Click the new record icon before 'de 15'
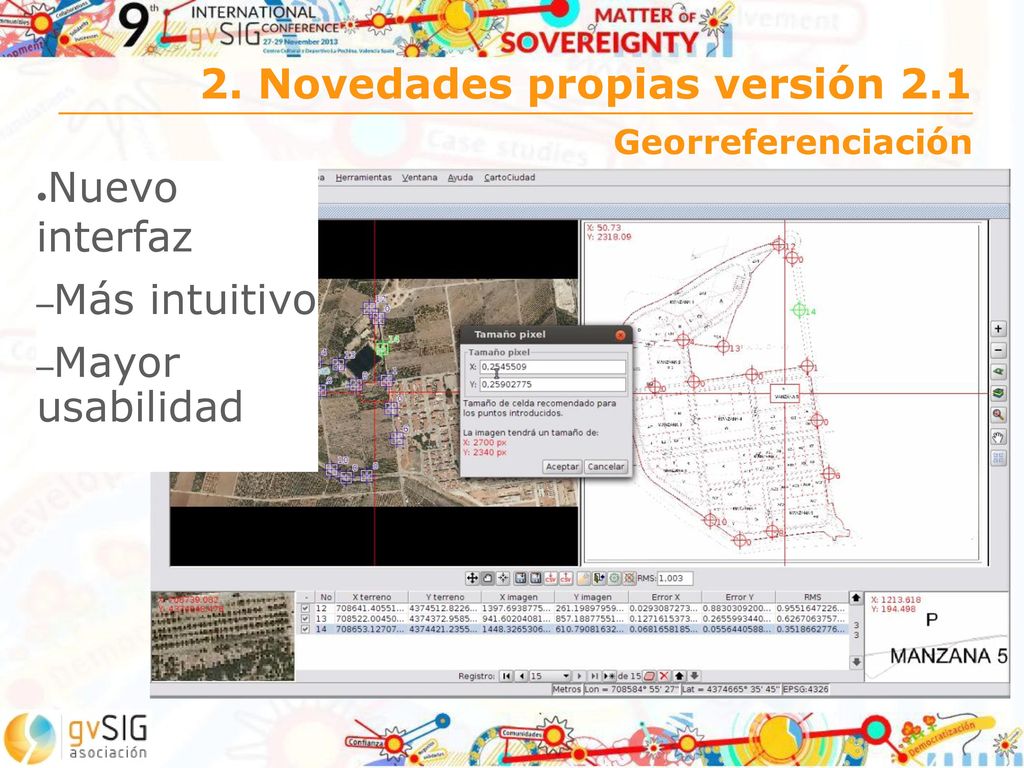 coord(609,676)
